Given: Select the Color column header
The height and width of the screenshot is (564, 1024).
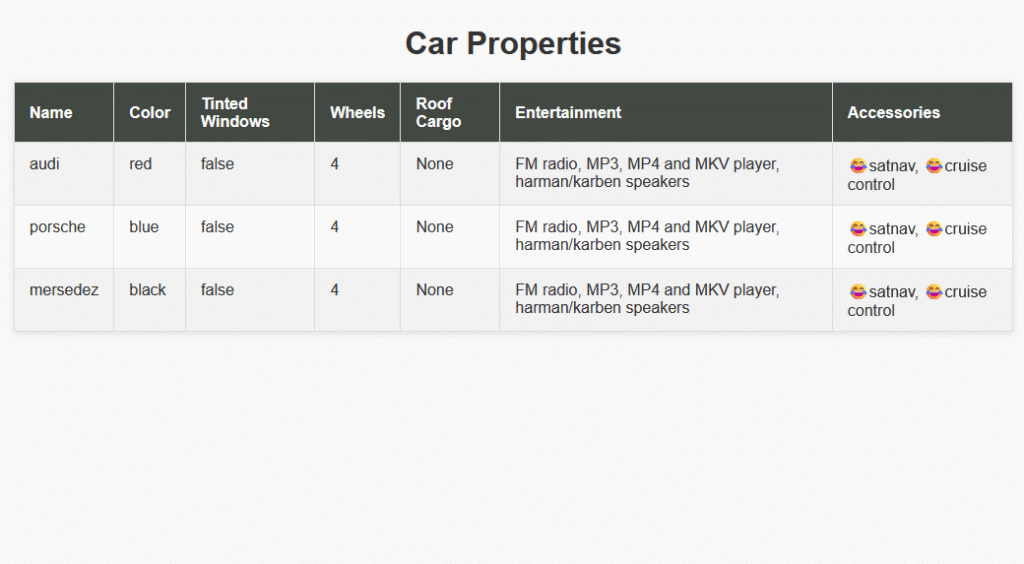Looking at the screenshot, I should click(150, 113).
